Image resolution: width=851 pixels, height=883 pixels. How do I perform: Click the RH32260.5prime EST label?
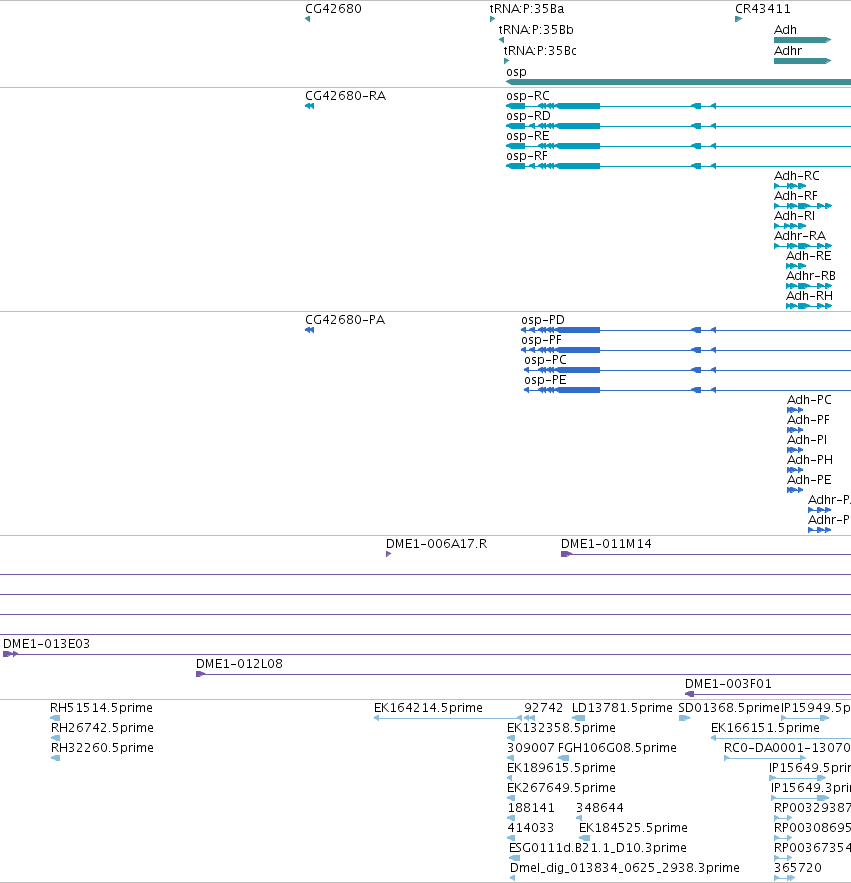[103, 748]
